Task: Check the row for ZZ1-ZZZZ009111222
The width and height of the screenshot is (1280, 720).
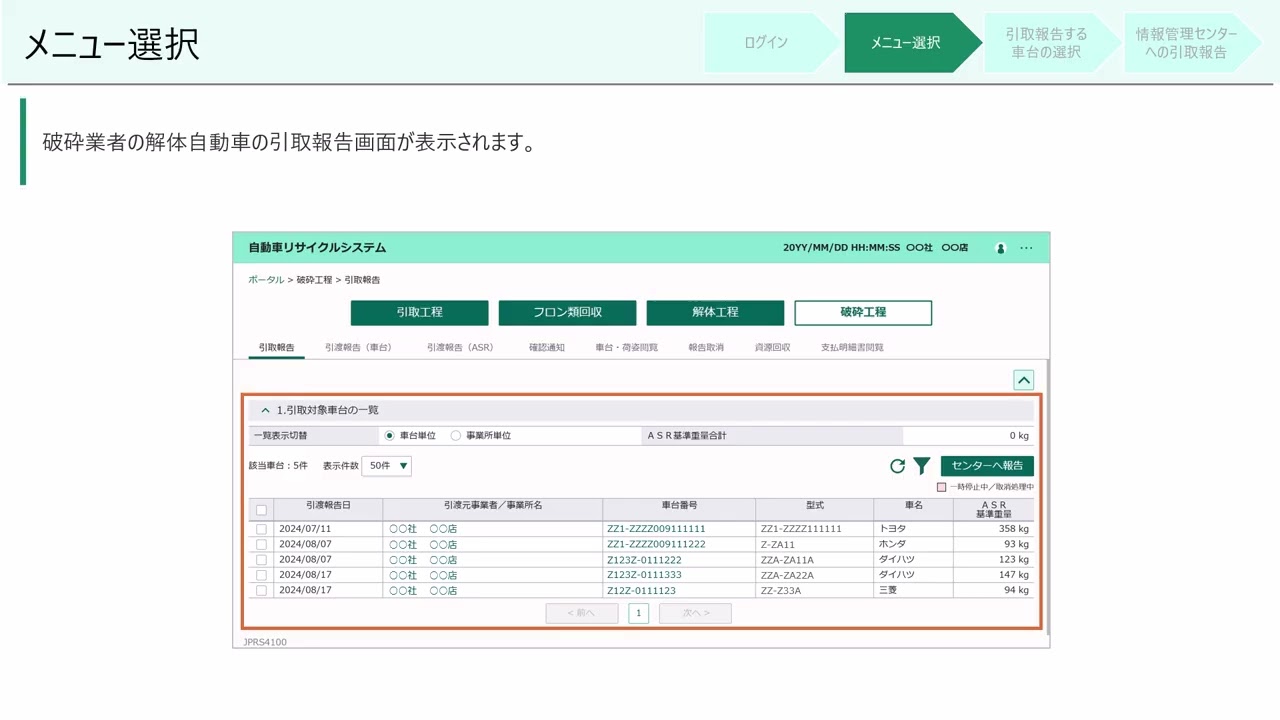Action: (x=262, y=544)
